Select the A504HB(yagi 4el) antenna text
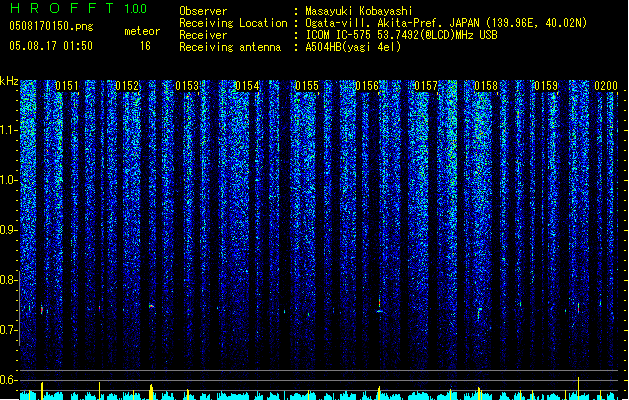Image resolution: width=629 pixels, height=400 pixels. [x=353, y=47]
